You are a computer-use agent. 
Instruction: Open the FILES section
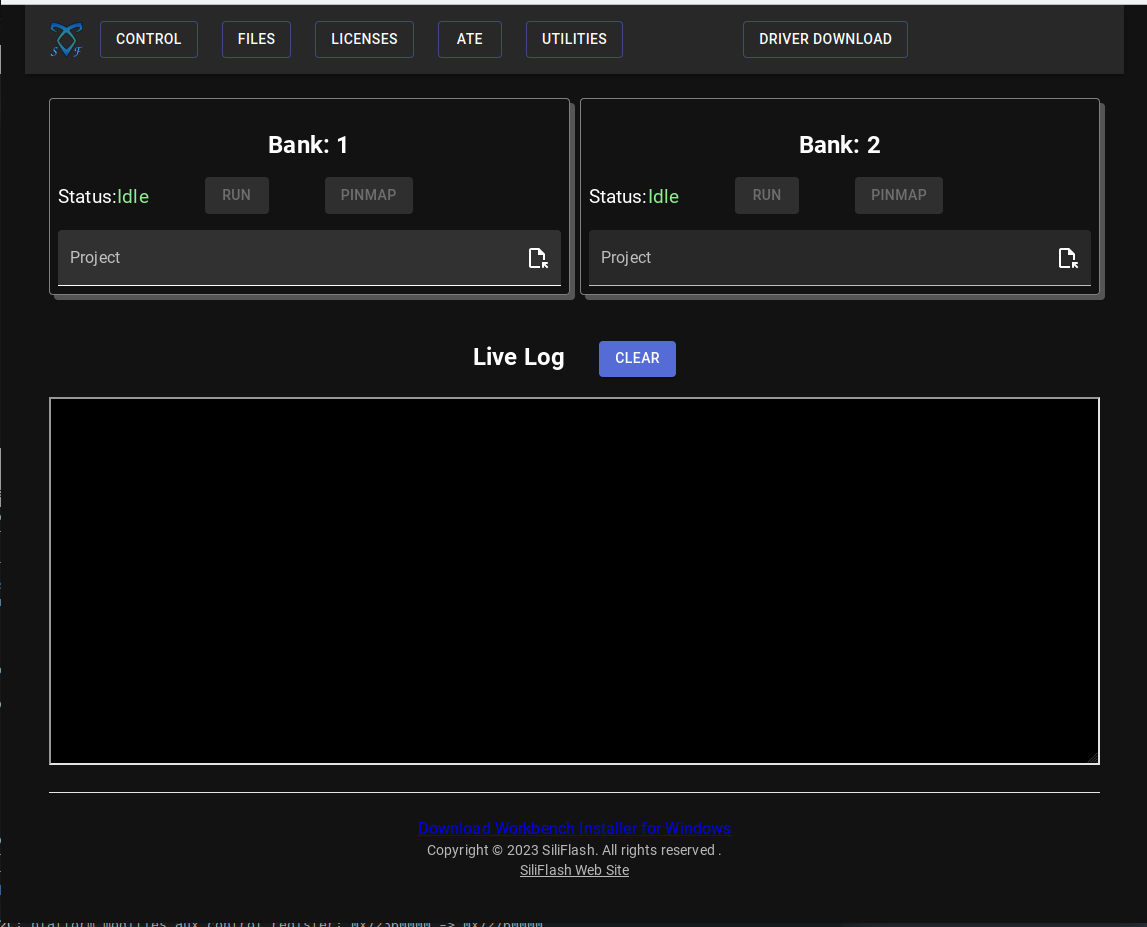(256, 39)
